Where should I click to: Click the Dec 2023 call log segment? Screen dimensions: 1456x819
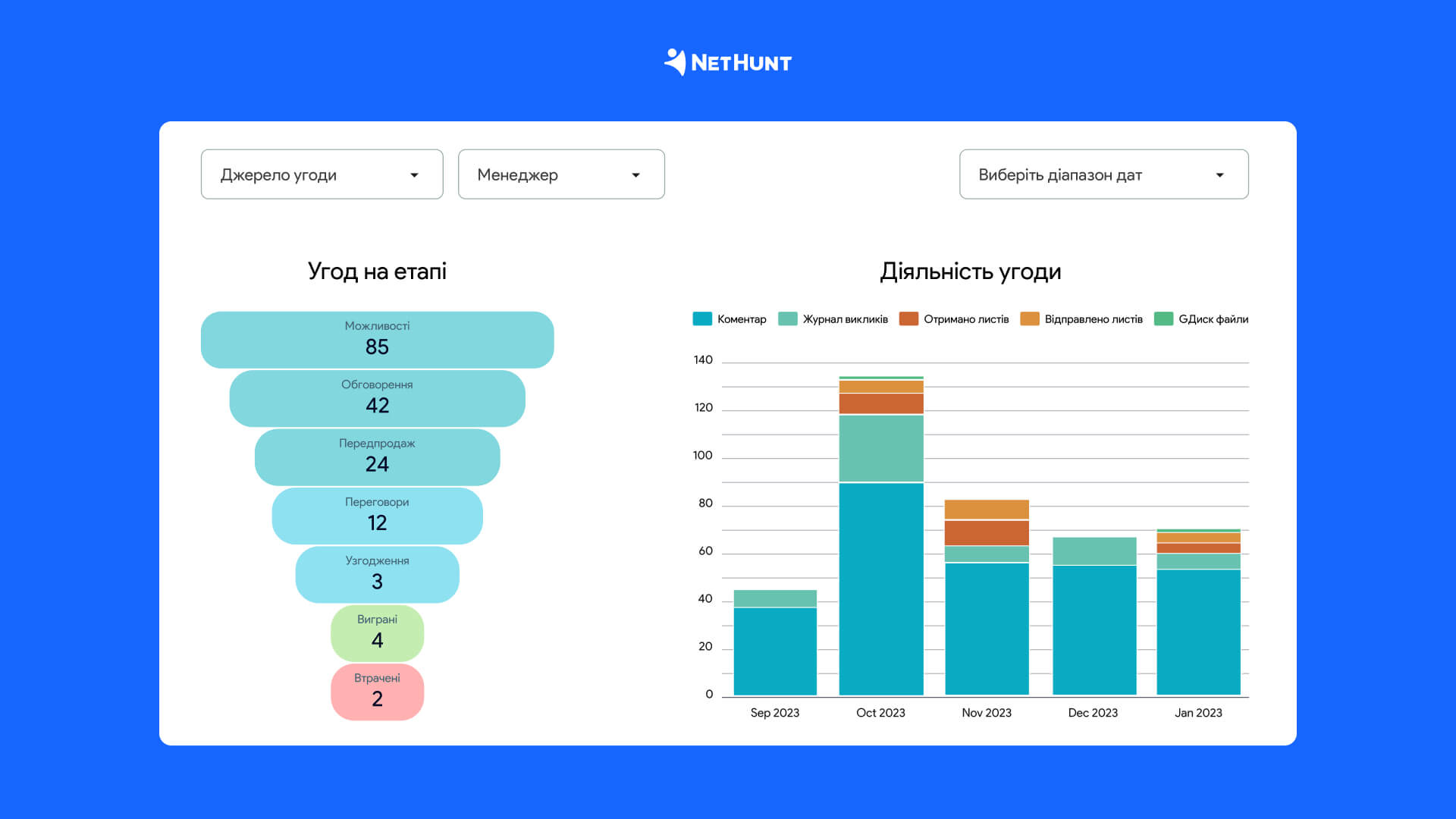1094,551
